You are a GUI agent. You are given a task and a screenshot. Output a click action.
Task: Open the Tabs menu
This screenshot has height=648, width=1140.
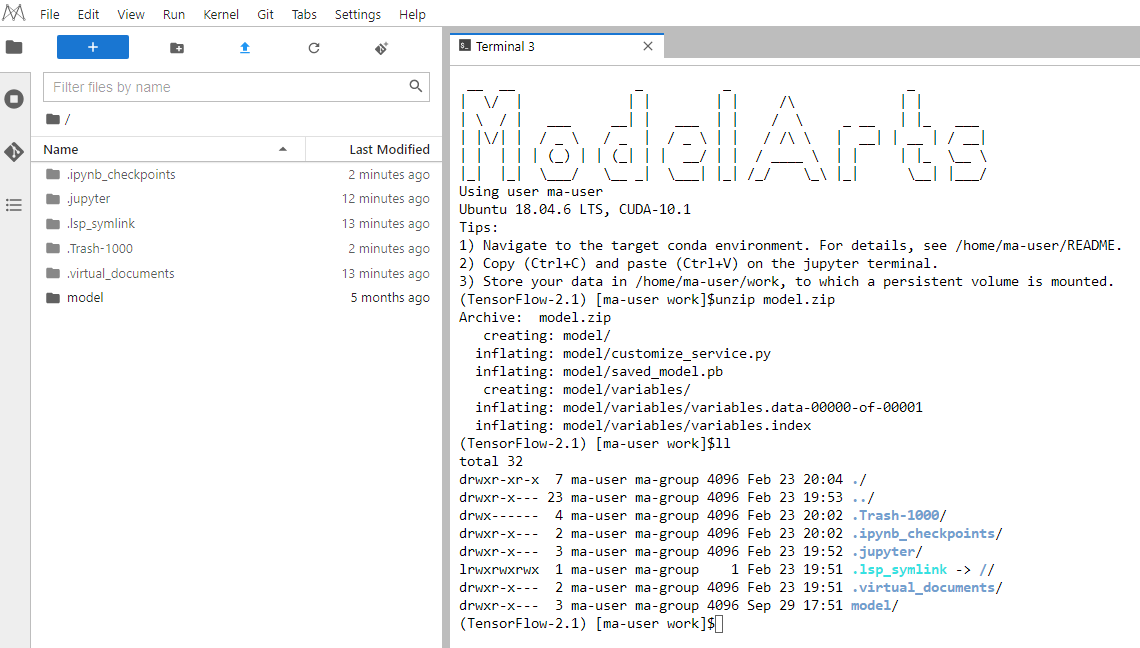point(304,15)
